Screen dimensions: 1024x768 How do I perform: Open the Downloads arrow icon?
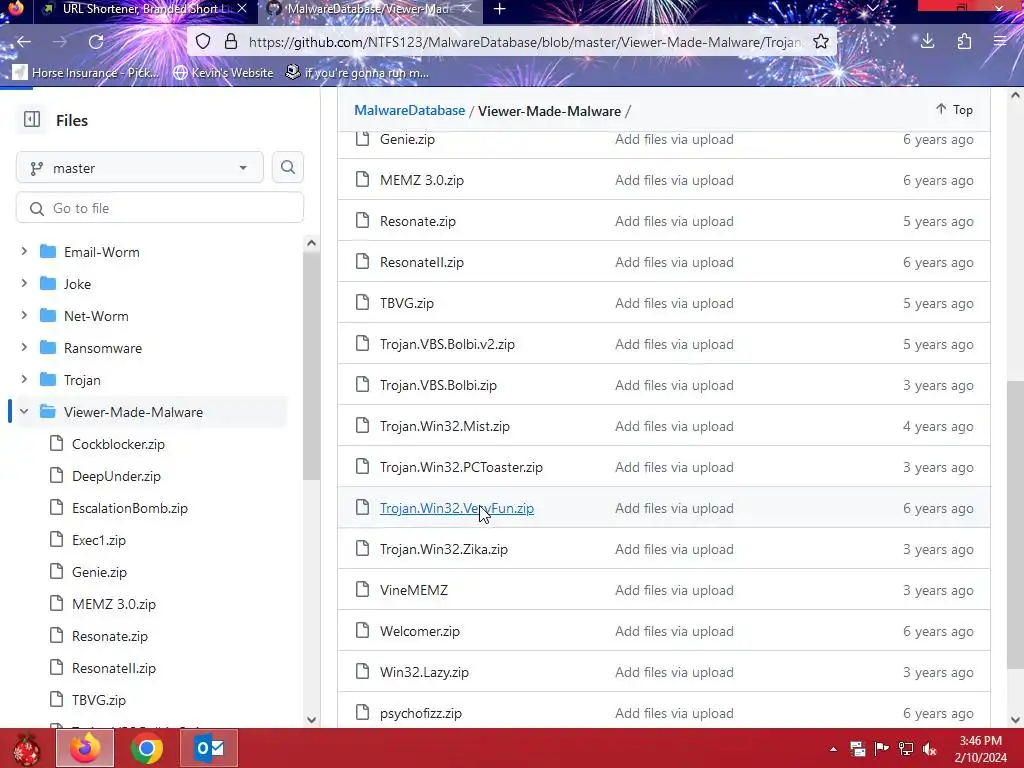927,42
